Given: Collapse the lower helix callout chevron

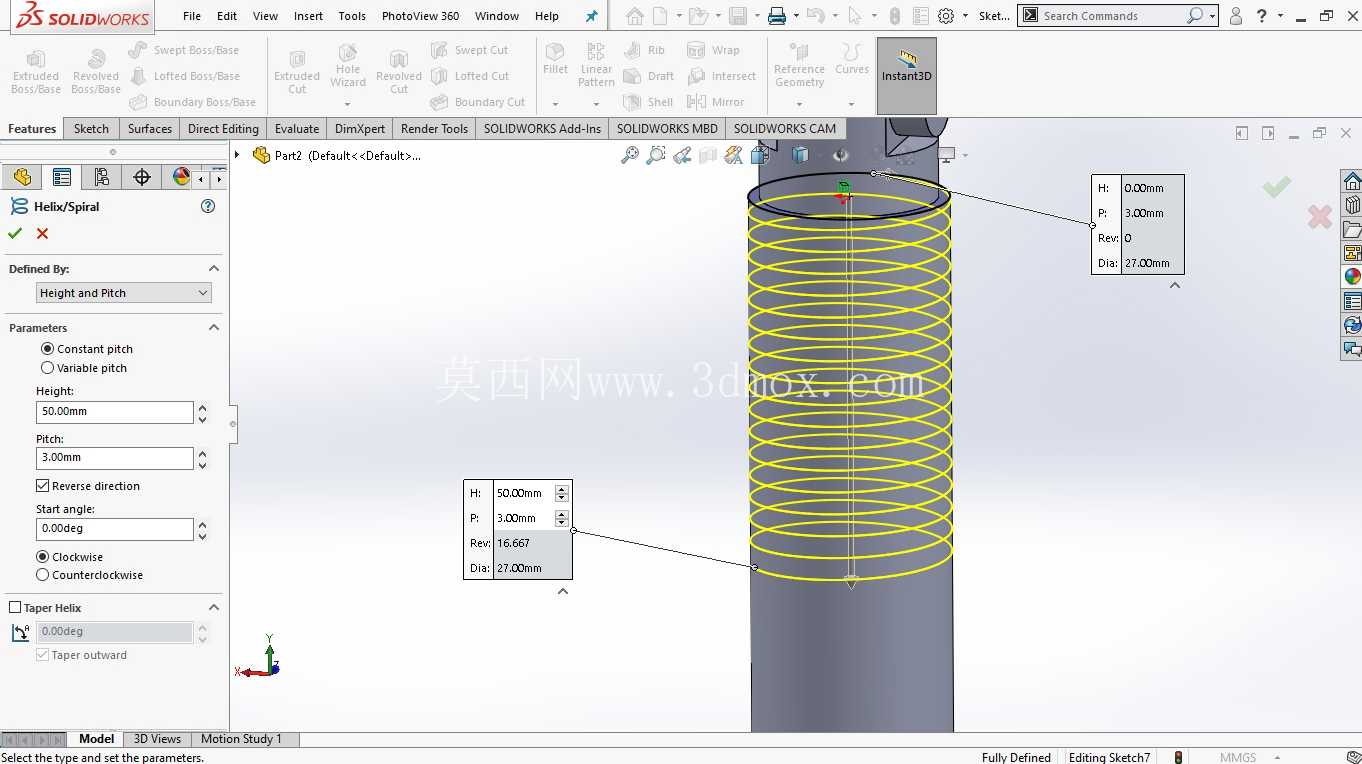Looking at the screenshot, I should pos(563,591).
